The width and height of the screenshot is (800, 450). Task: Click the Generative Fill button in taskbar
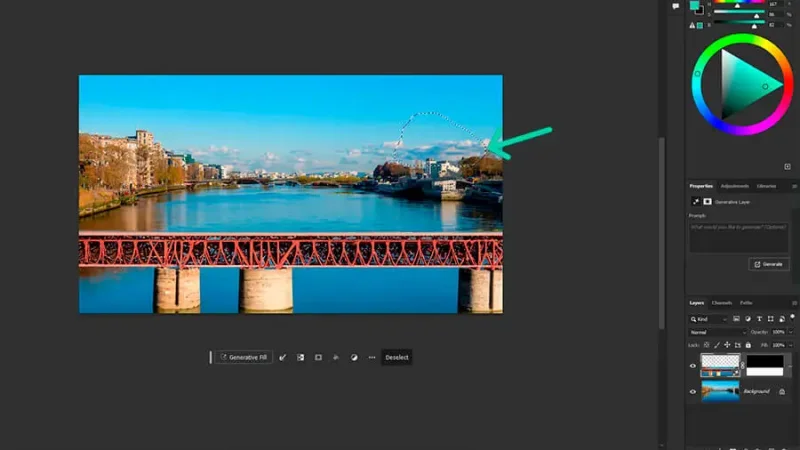tap(243, 357)
